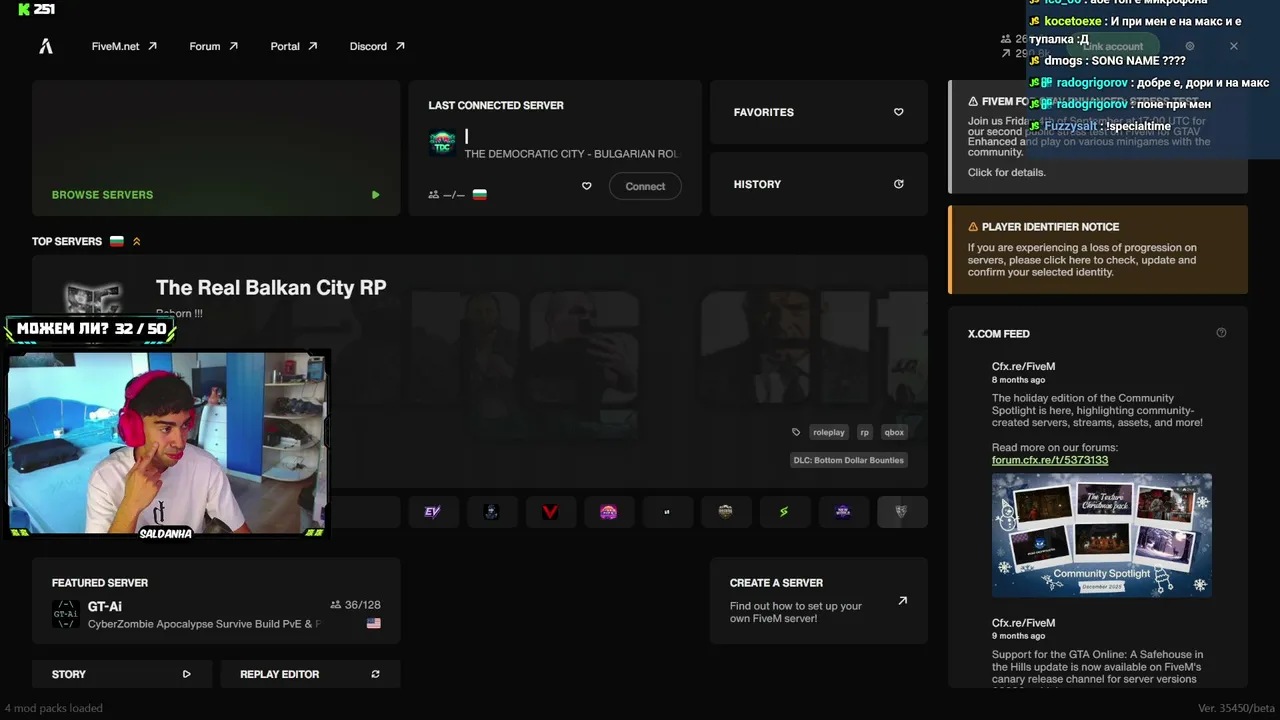
Task: Select the rp tag
Action: pos(865,432)
